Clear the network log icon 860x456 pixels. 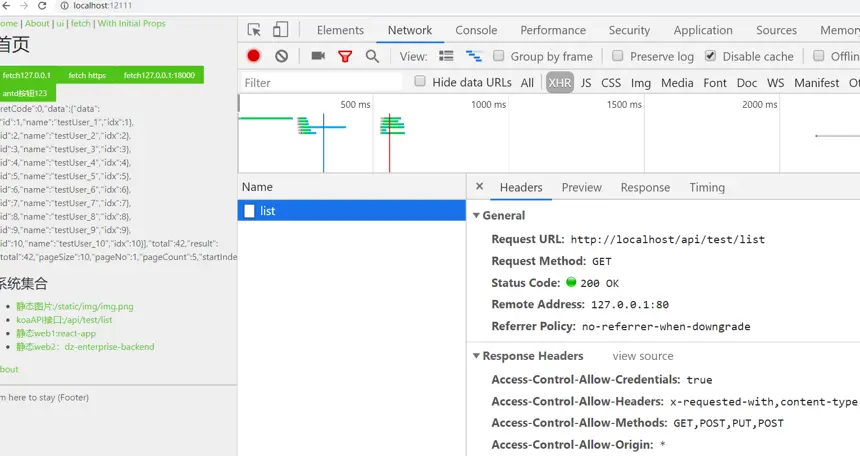tap(281, 56)
